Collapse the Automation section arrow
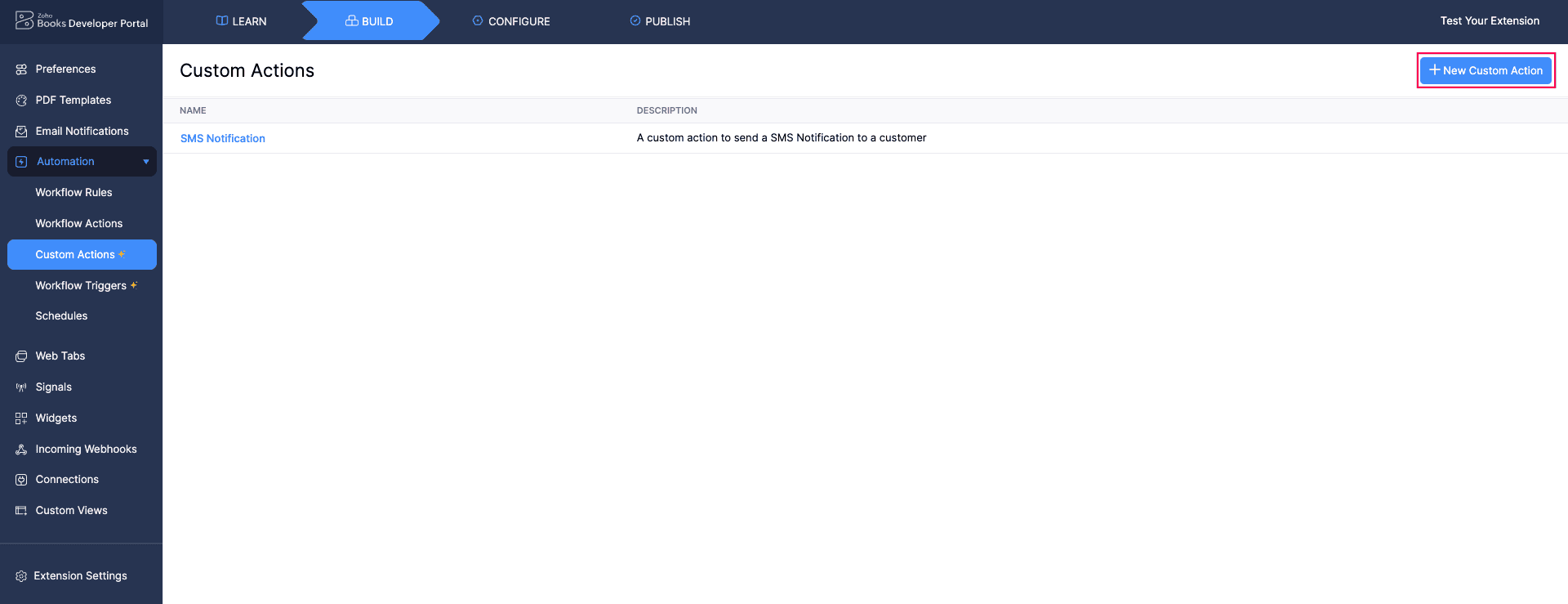Viewport: 1568px width, 604px height. point(146,162)
